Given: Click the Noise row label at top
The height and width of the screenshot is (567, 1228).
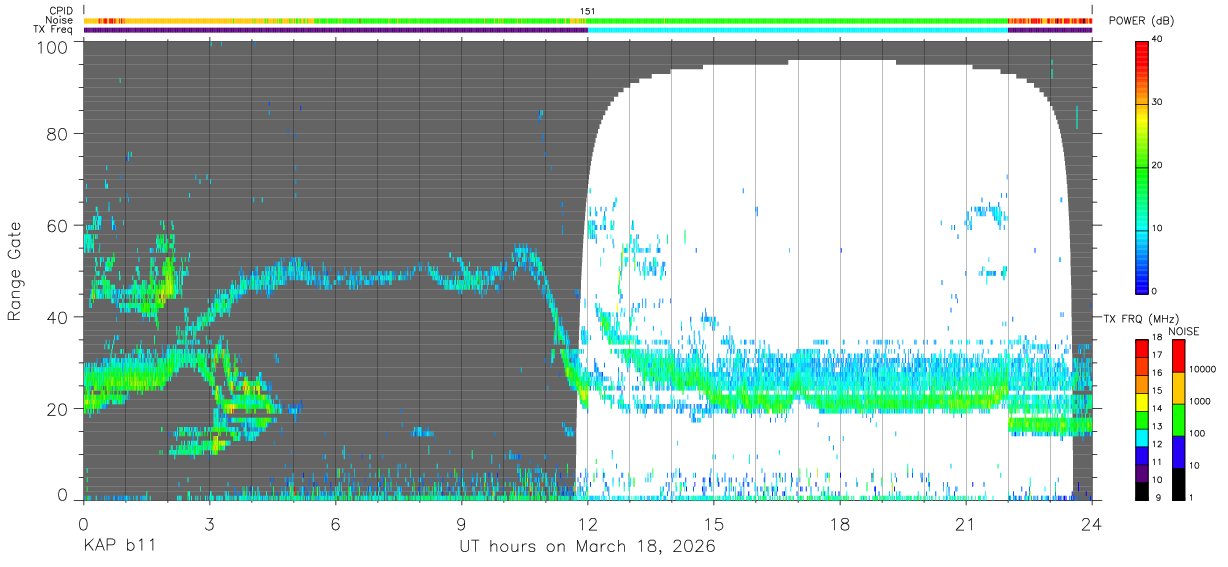Looking at the screenshot, I should tap(58, 20).
